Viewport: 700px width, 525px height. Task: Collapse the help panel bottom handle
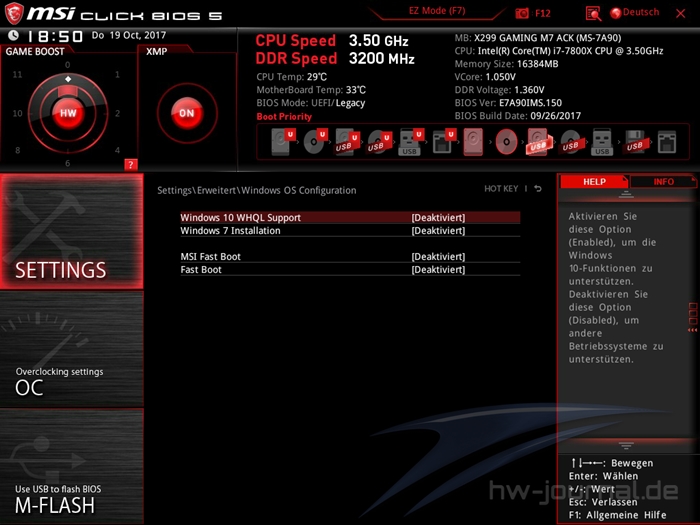pyautogui.click(x=626, y=445)
